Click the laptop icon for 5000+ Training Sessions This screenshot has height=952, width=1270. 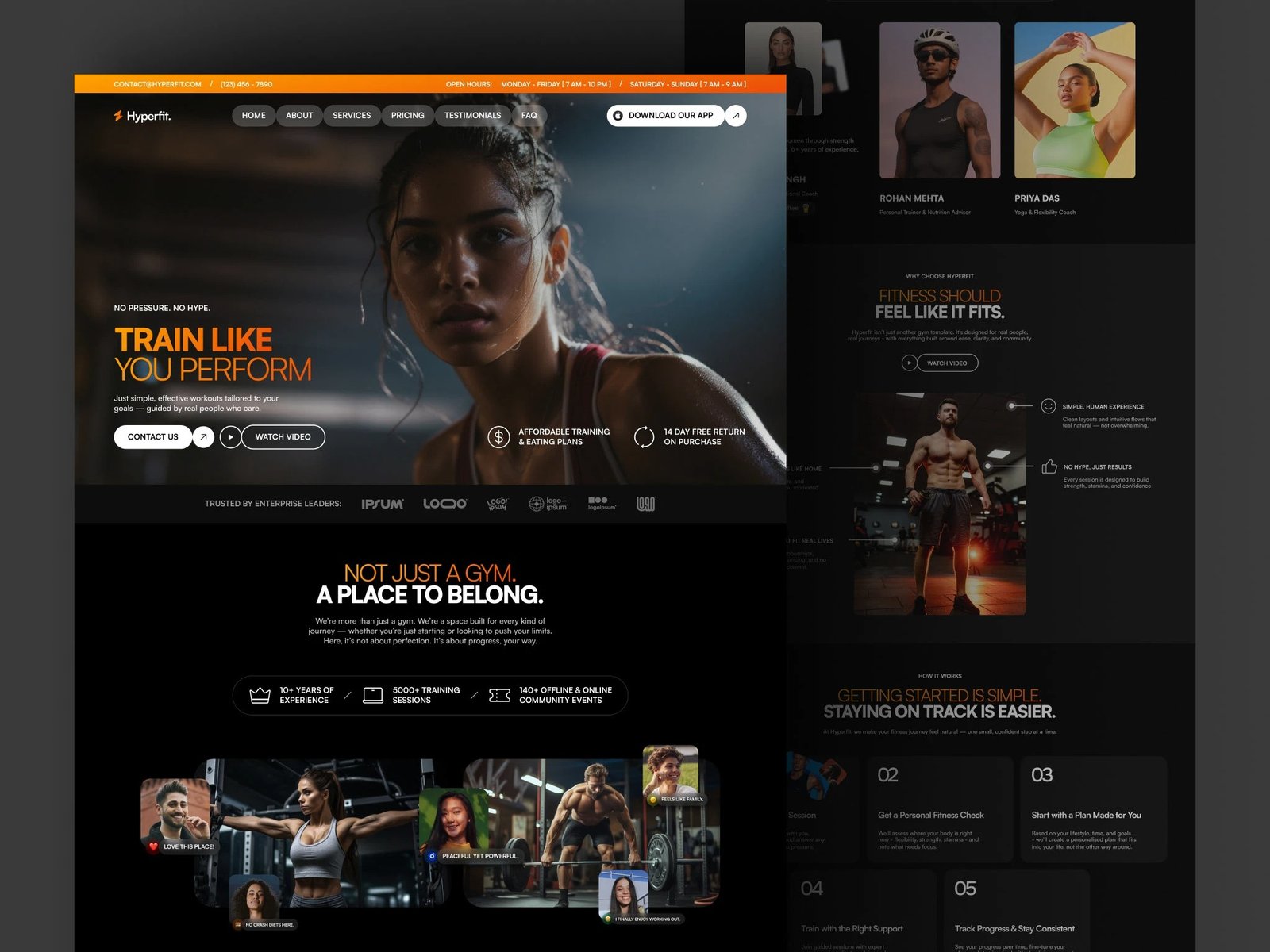click(x=373, y=696)
